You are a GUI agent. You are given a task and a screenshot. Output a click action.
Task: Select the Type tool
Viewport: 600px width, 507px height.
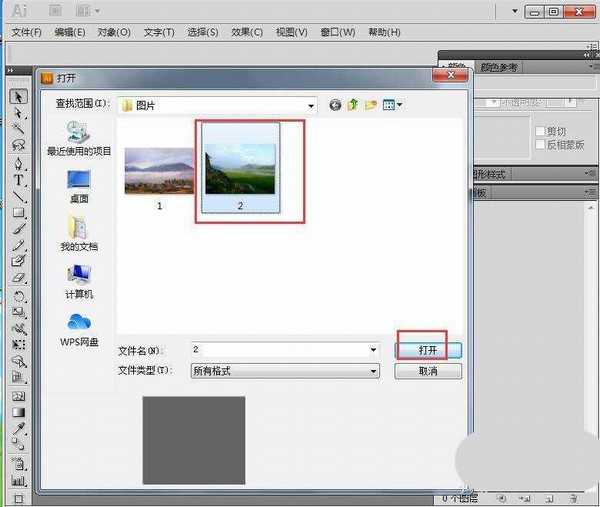[18, 180]
